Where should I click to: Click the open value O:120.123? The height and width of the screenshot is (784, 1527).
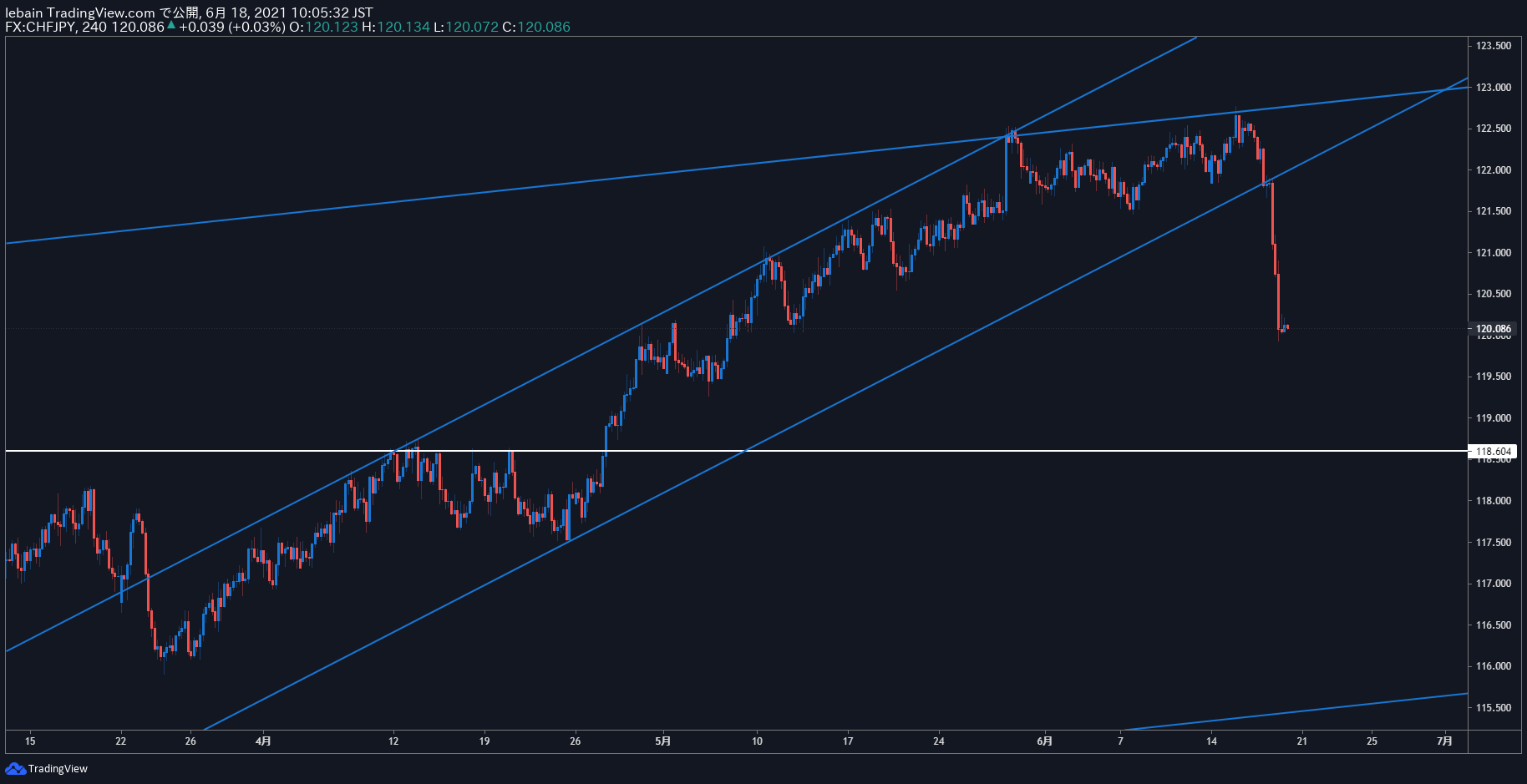pyautogui.click(x=323, y=27)
